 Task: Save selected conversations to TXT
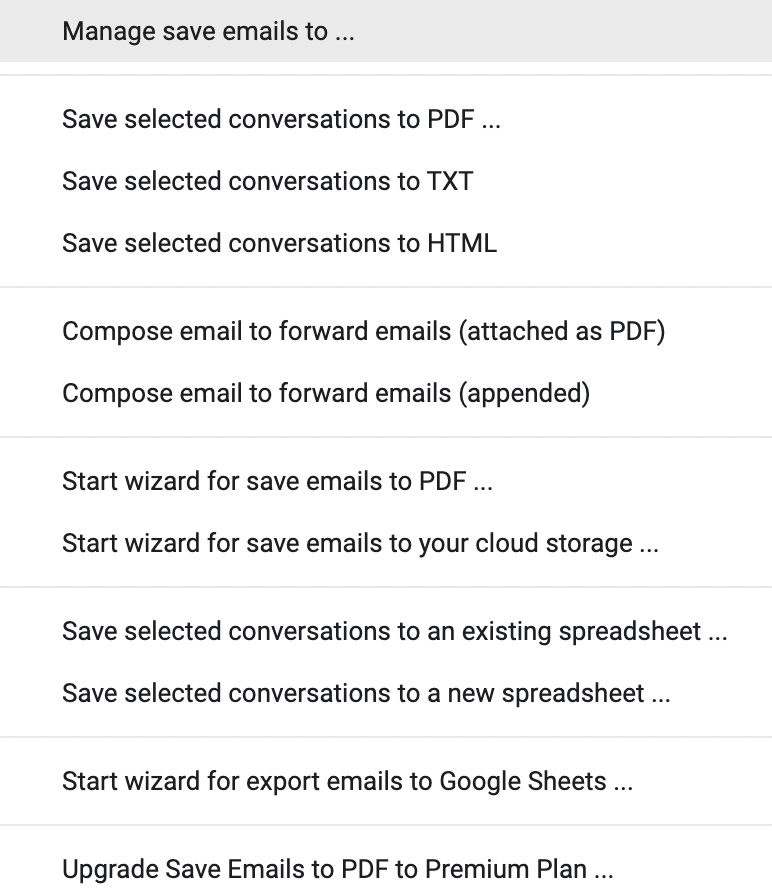(x=267, y=181)
